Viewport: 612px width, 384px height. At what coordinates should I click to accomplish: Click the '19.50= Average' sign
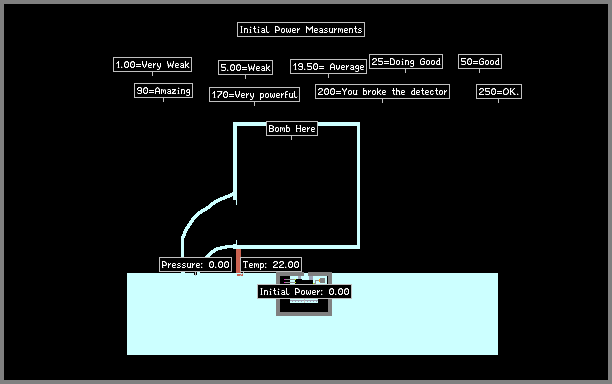329,67
